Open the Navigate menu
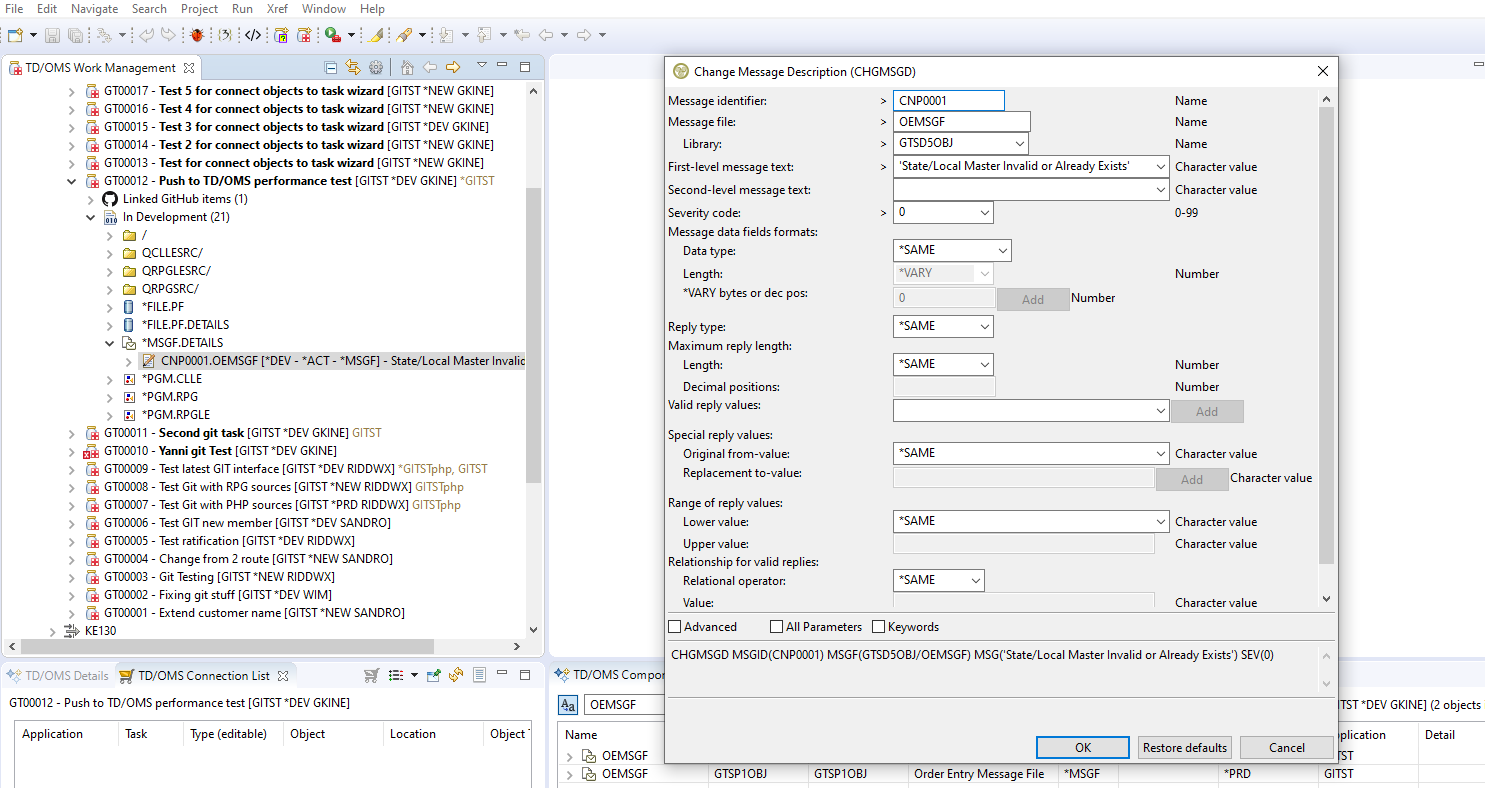The image size is (1485, 788). click(x=94, y=9)
